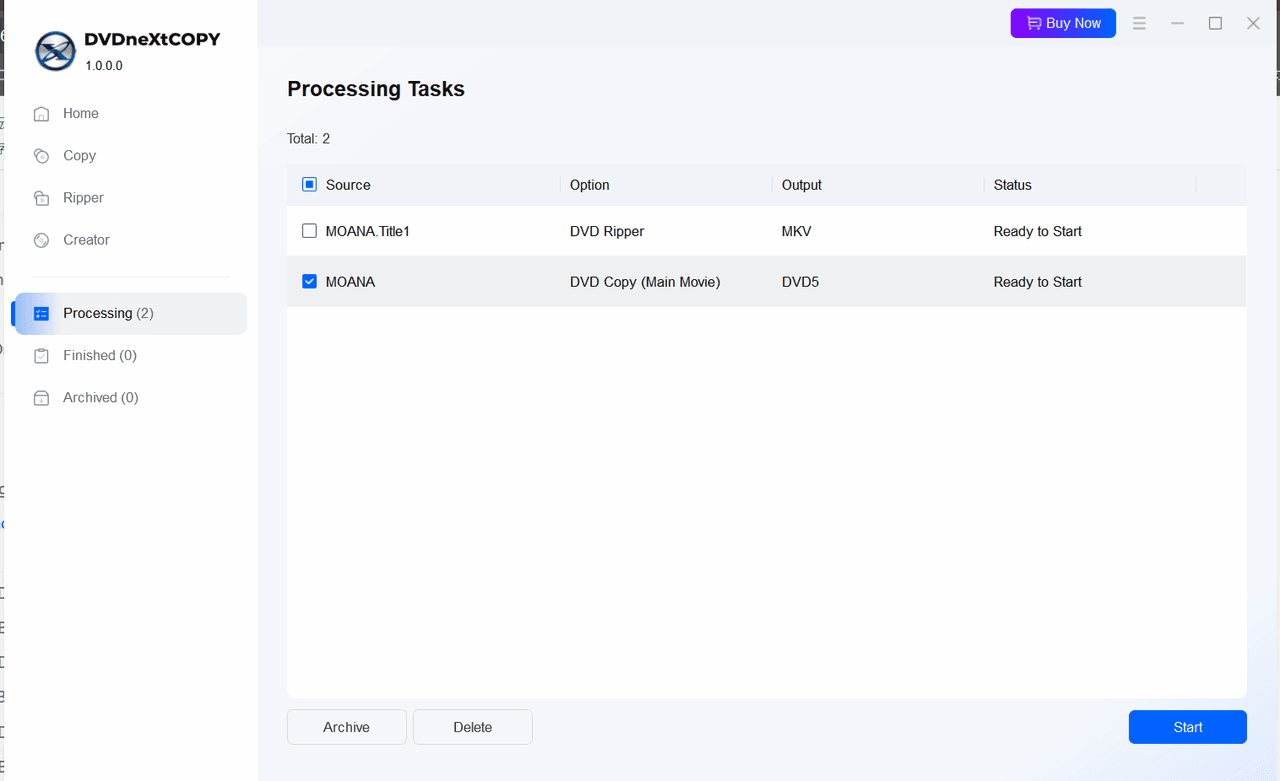Select the MOANA source name
Screen dimensions: 1280x781
(351, 282)
